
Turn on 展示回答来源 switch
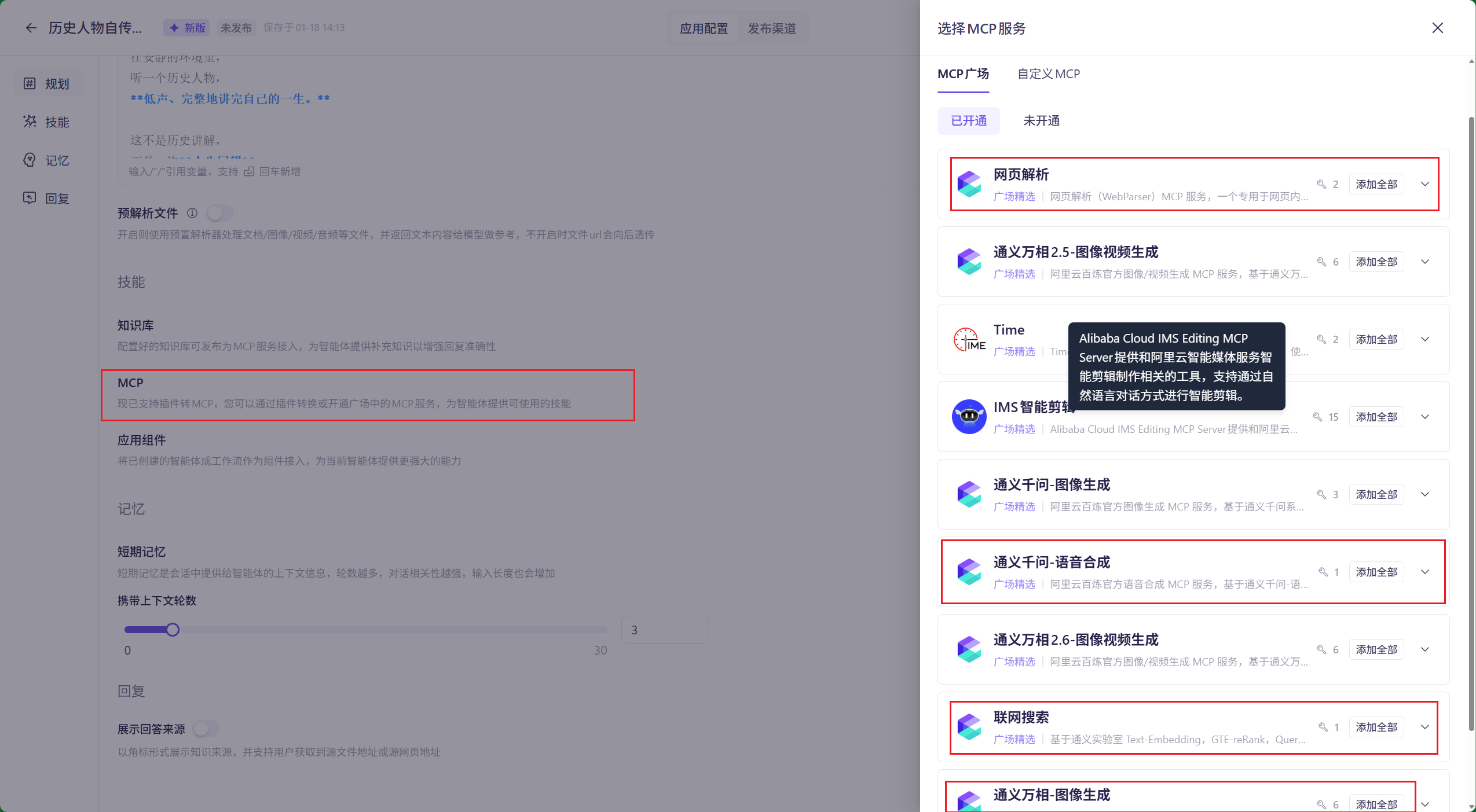[206, 729]
